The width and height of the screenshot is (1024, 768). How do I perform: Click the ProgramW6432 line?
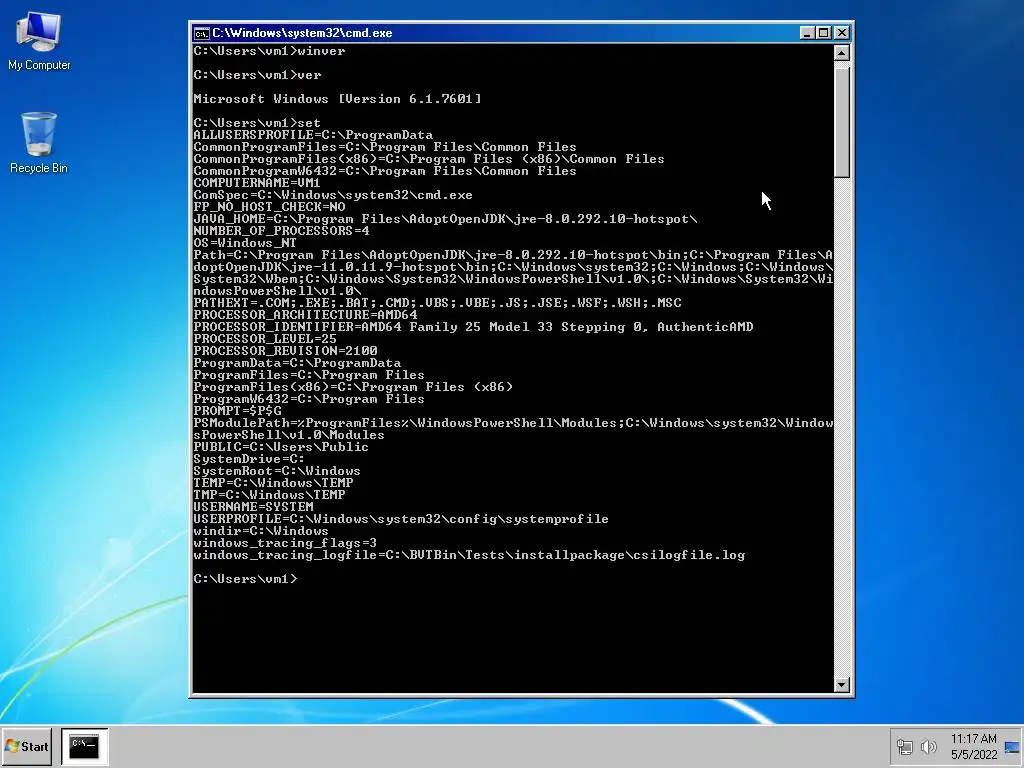[x=309, y=399]
